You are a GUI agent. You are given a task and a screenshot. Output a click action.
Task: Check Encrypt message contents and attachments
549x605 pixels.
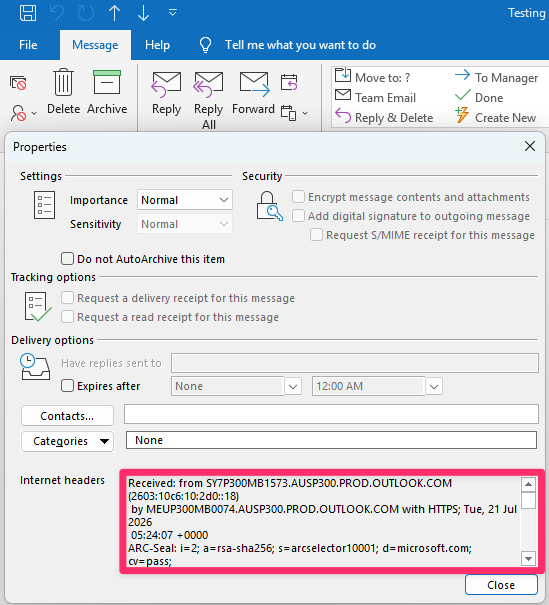coord(298,197)
